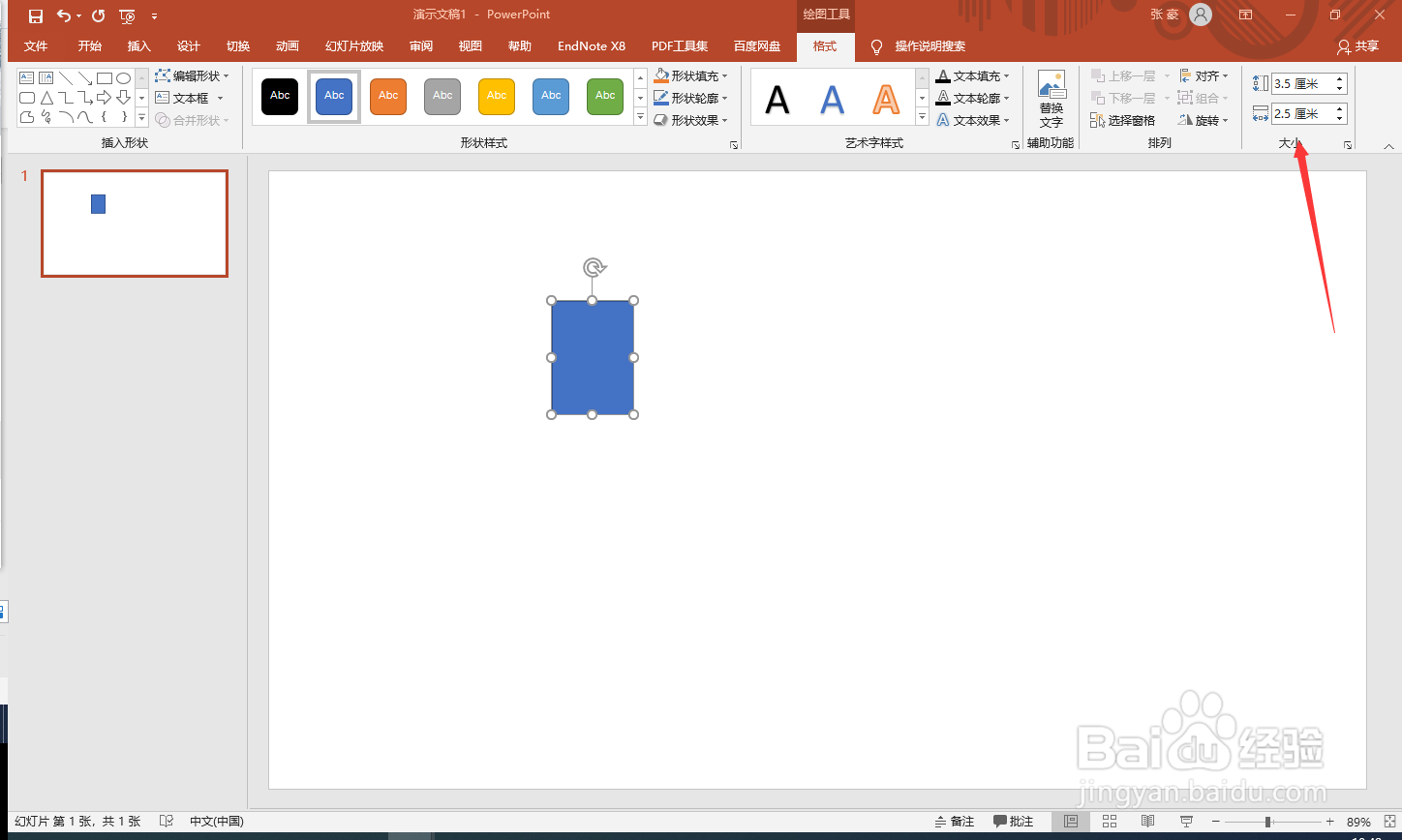This screenshot has width=1402, height=840.
Task: Undo the last action
Action: (64, 15)
